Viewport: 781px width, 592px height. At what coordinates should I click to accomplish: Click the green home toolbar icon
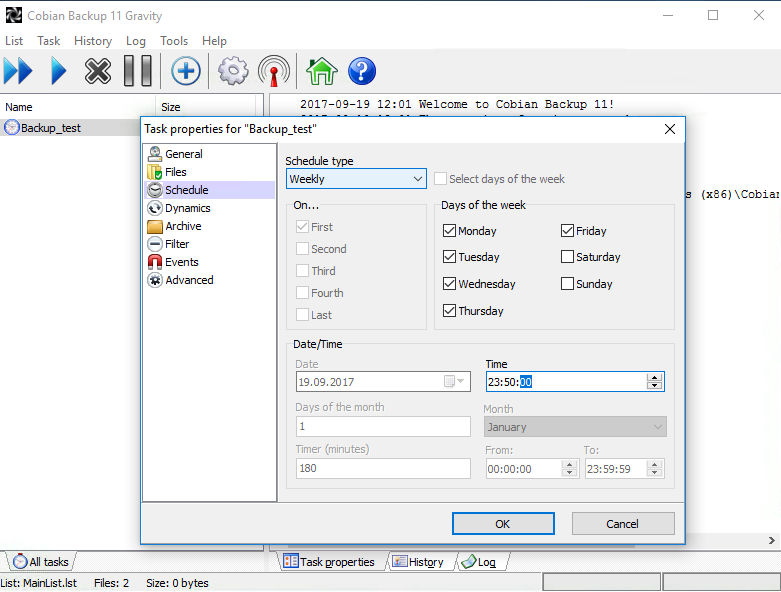(x=322, y=71)
